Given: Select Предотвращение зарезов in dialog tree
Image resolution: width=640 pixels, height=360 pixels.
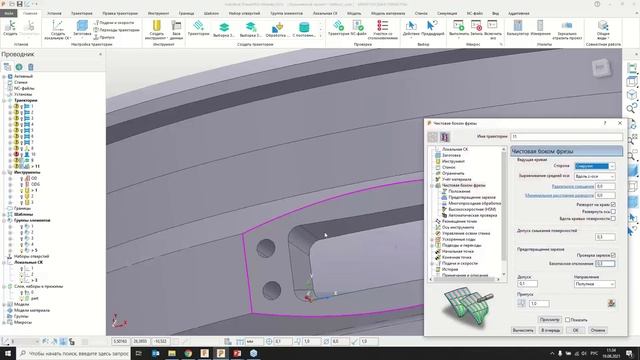Looking at the screenshot, I should (x=472, y=197).
